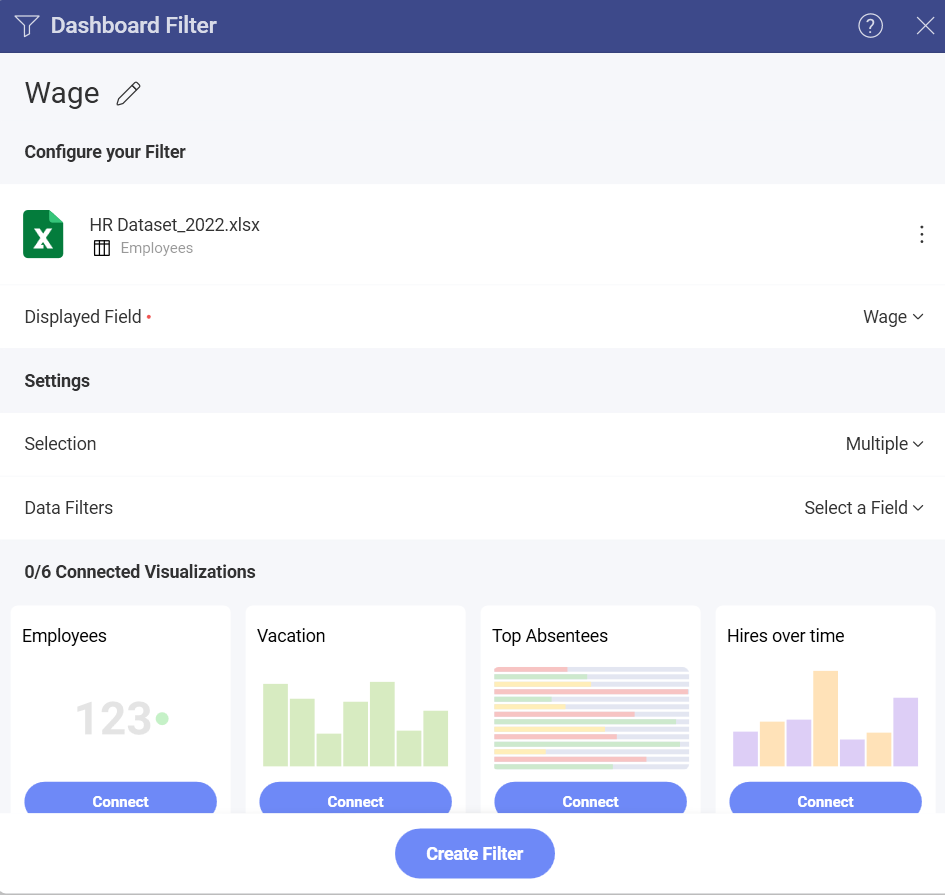Click the HR Dataset_2022.xlsx file name
This screenshot has width=945, height=895.
point(175,225)
